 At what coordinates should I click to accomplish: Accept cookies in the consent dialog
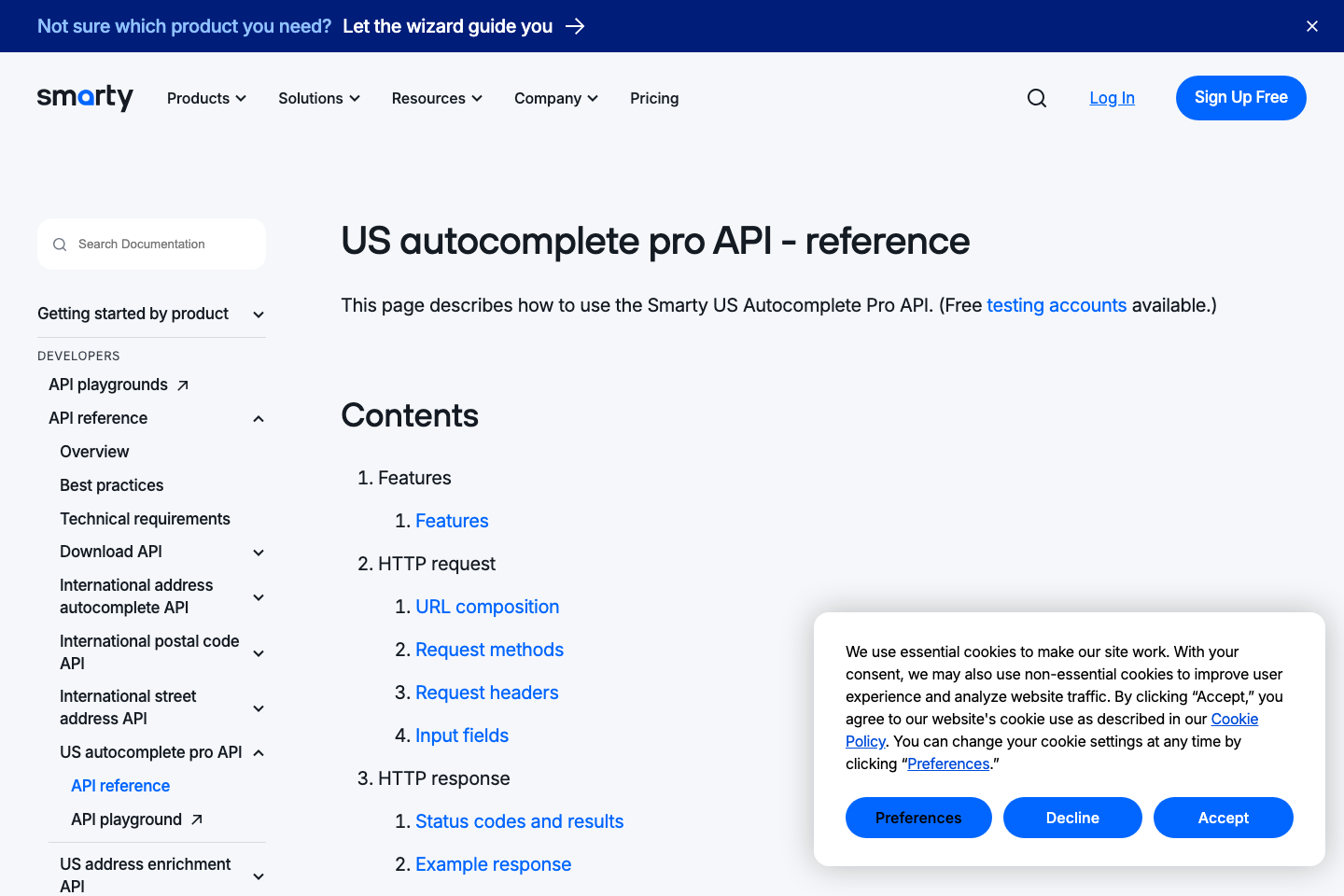tap(1223, 817)
